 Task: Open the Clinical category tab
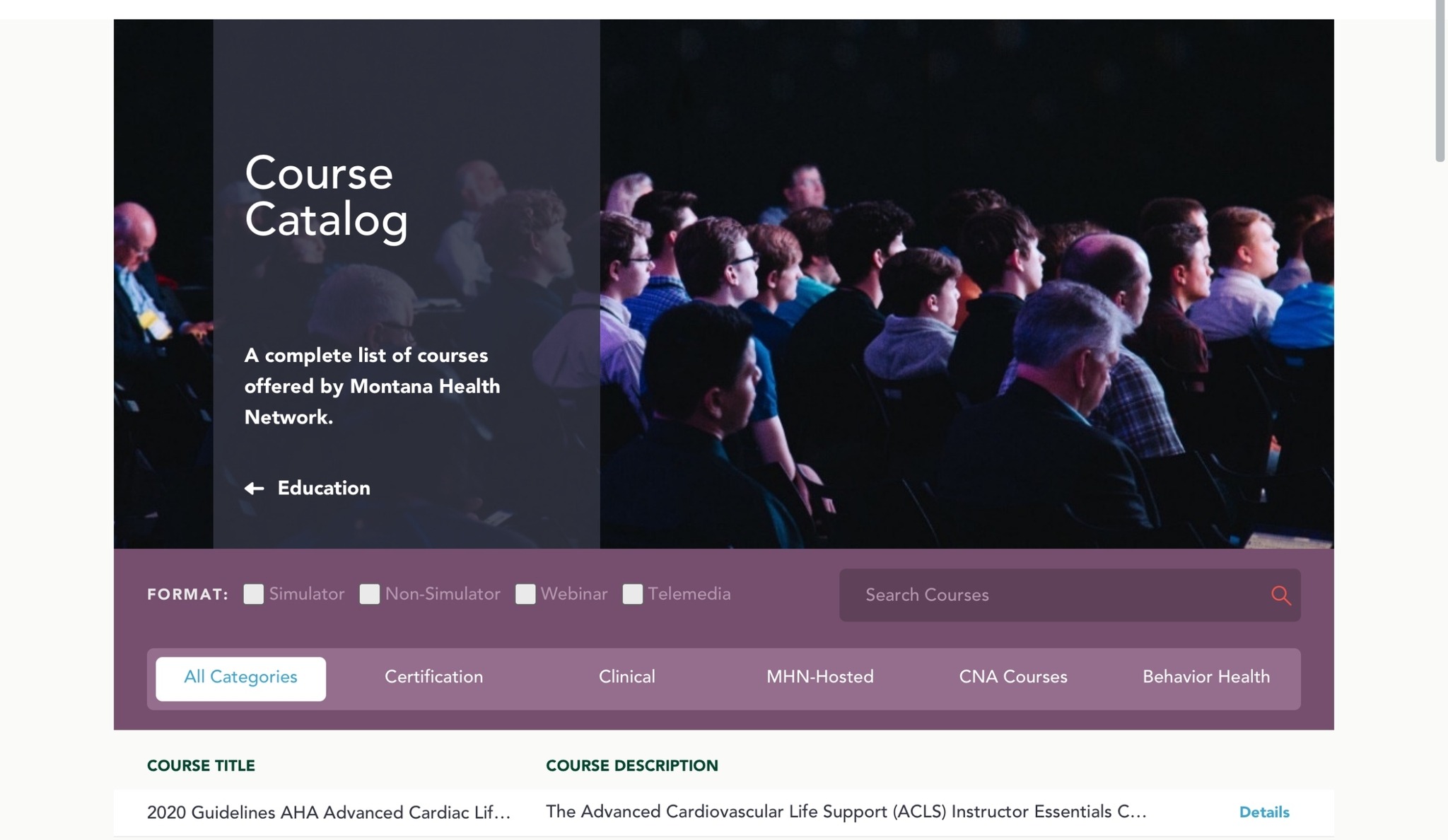pos(627,679)
